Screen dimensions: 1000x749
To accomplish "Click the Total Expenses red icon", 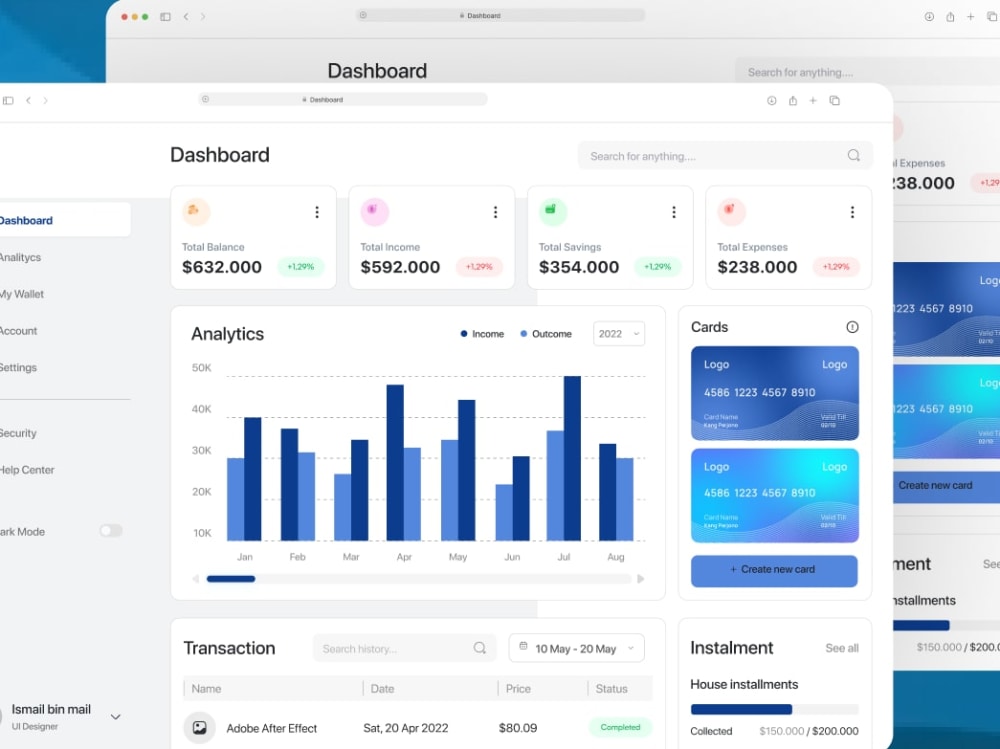I will (x=732, y=211).
